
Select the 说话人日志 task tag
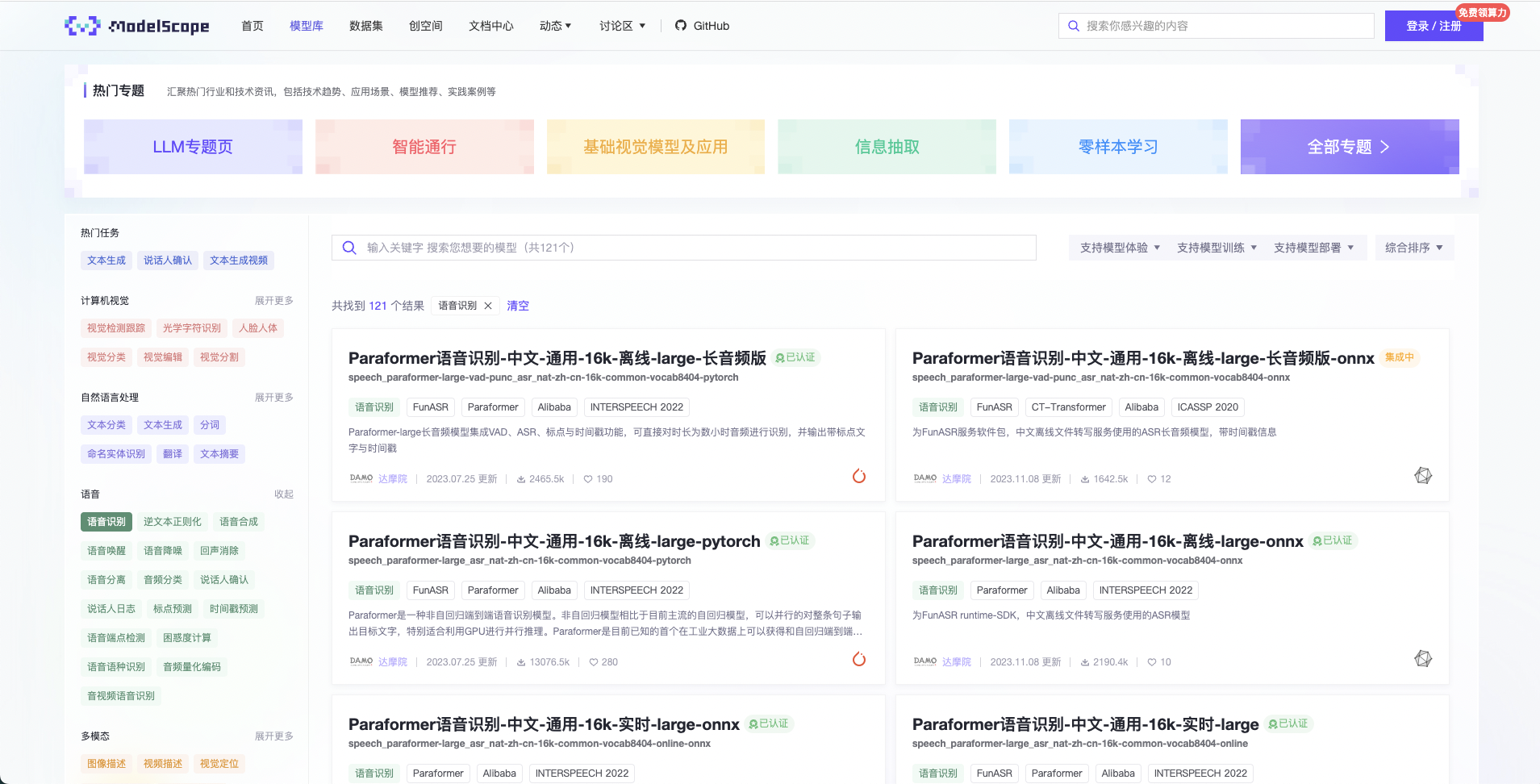point(111,609)
